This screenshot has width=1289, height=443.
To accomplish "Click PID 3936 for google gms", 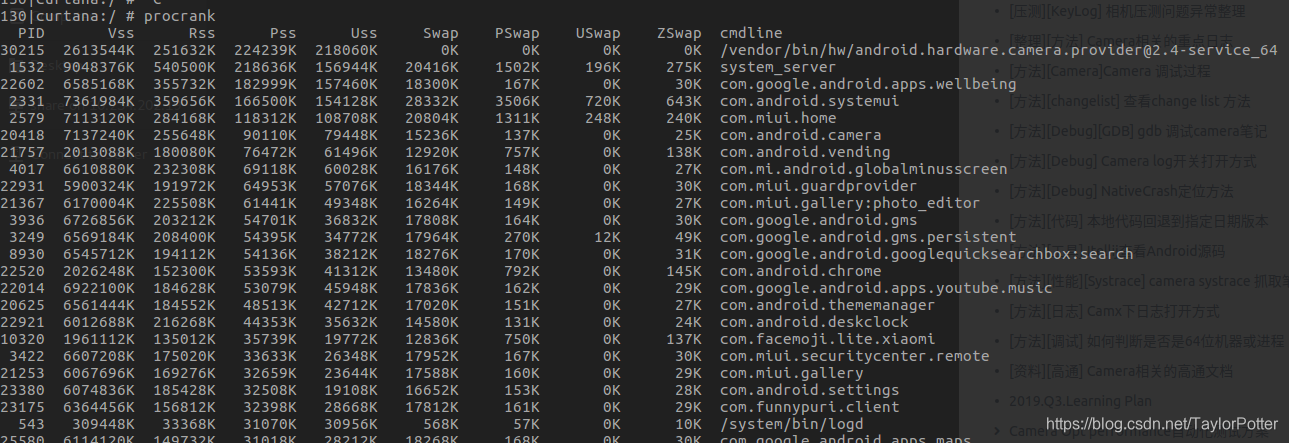I will point(26,220).
